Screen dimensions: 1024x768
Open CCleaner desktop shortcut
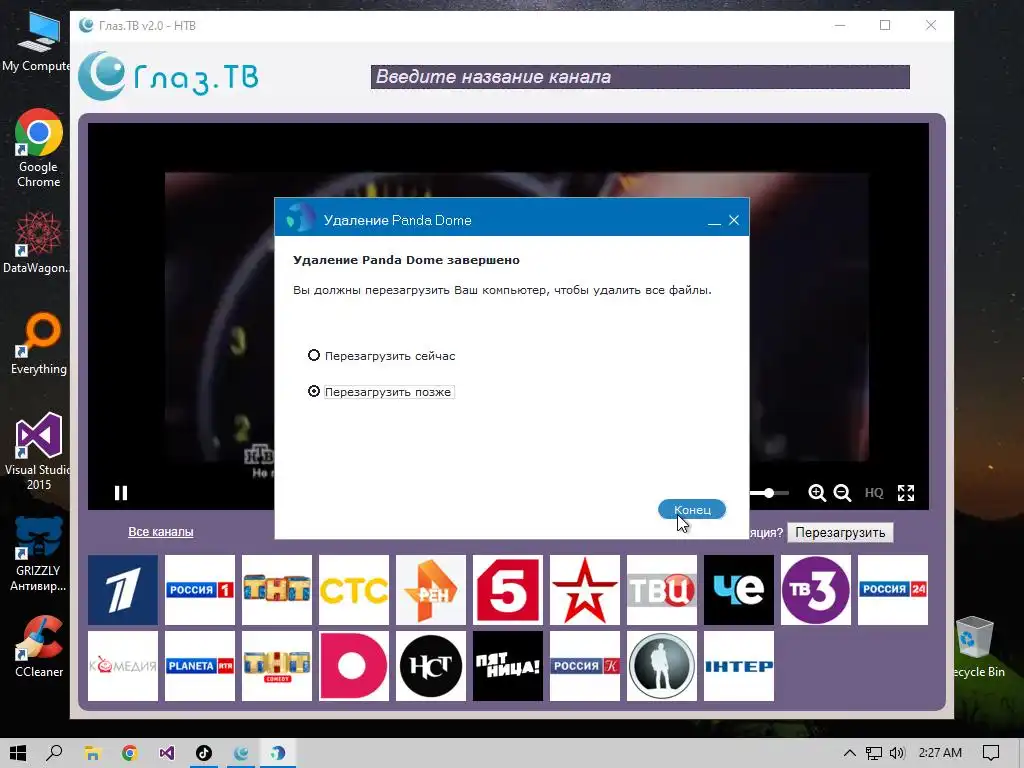(x=39, y=647)
